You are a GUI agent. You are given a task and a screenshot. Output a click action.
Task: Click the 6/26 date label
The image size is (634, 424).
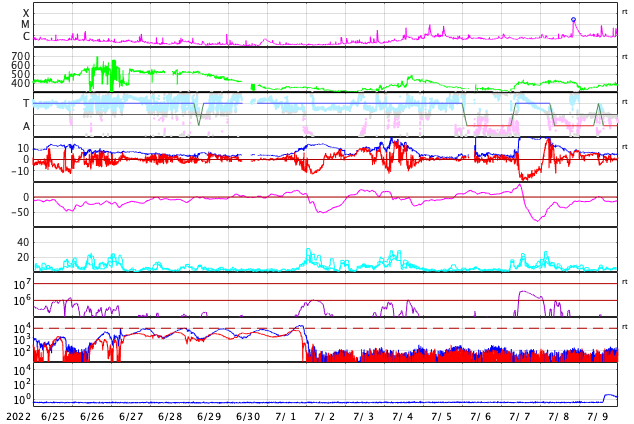click(92, 416)
